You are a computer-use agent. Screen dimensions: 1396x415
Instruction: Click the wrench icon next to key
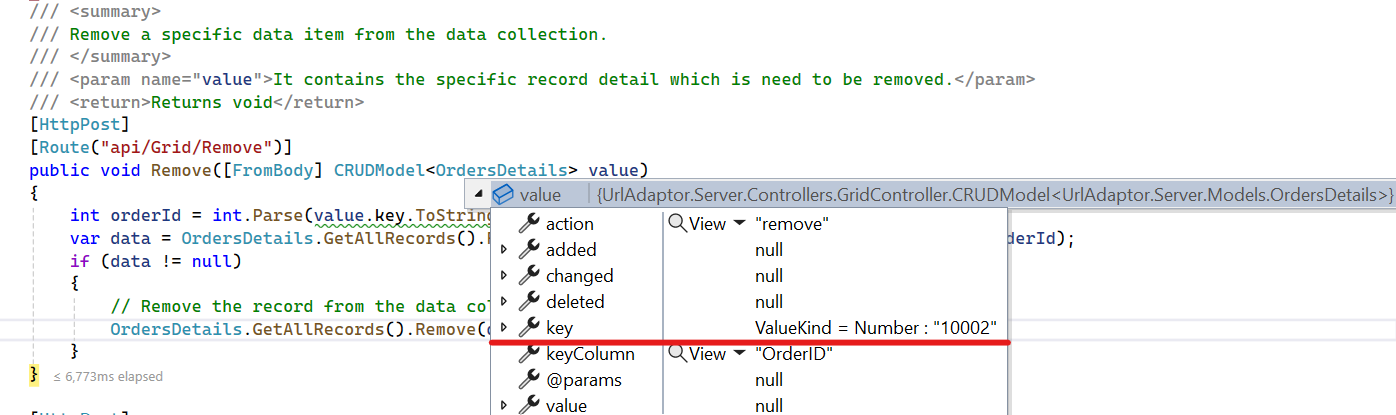coord(528,328)
